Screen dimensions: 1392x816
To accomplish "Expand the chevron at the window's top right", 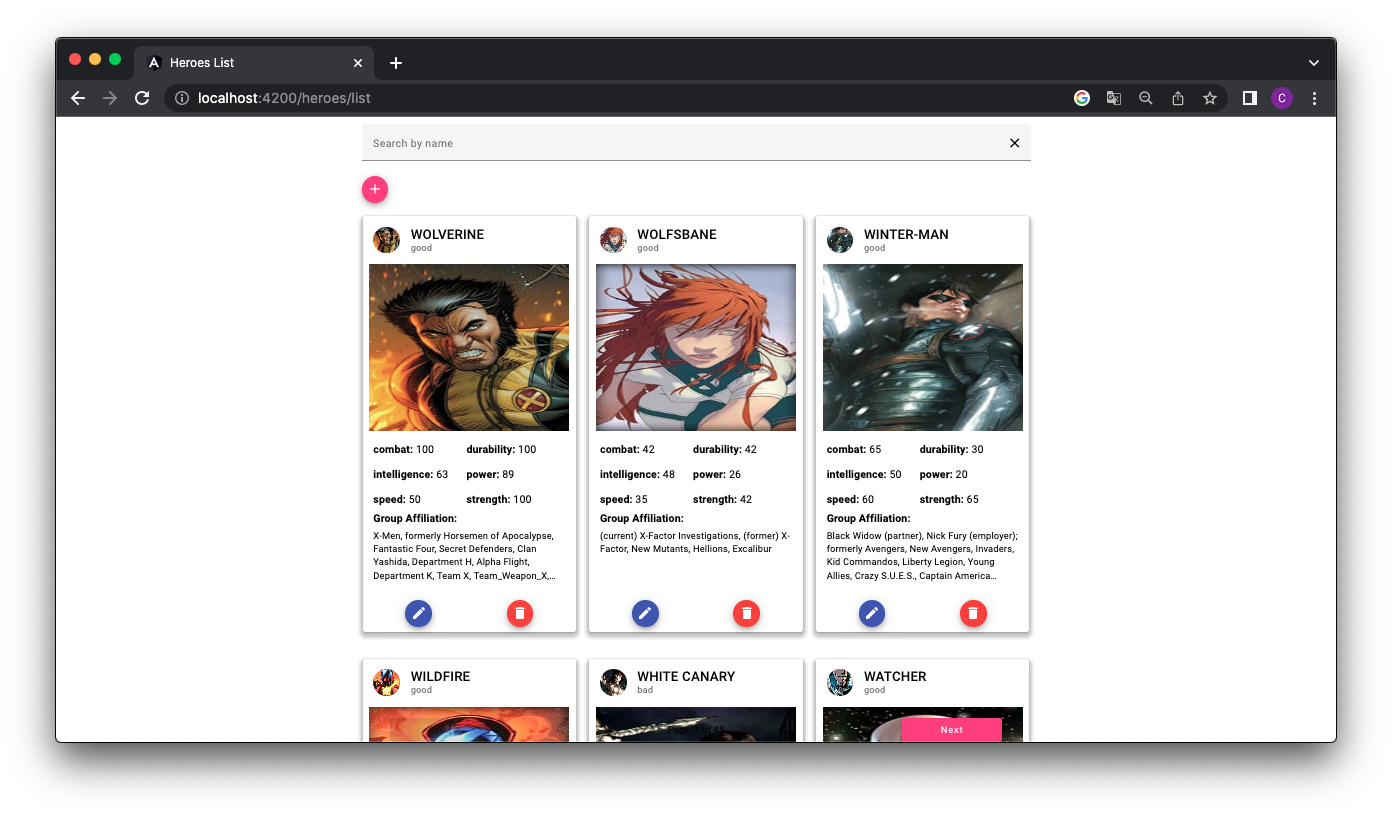I will [x=1313, y=62].
